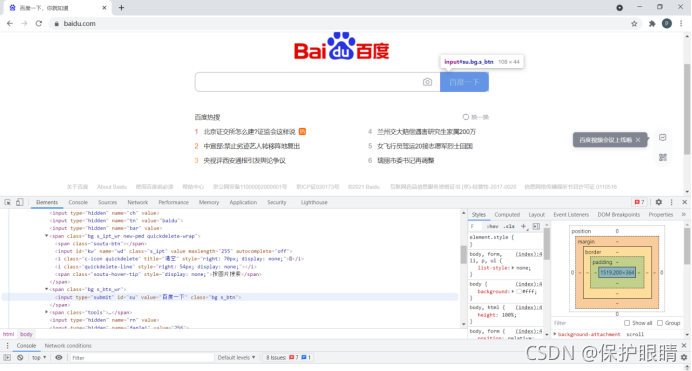Viewport: 692px width, 371px height.
Task: Click the QR code icon on right sidebar
Action: click(x=662, y=157)
